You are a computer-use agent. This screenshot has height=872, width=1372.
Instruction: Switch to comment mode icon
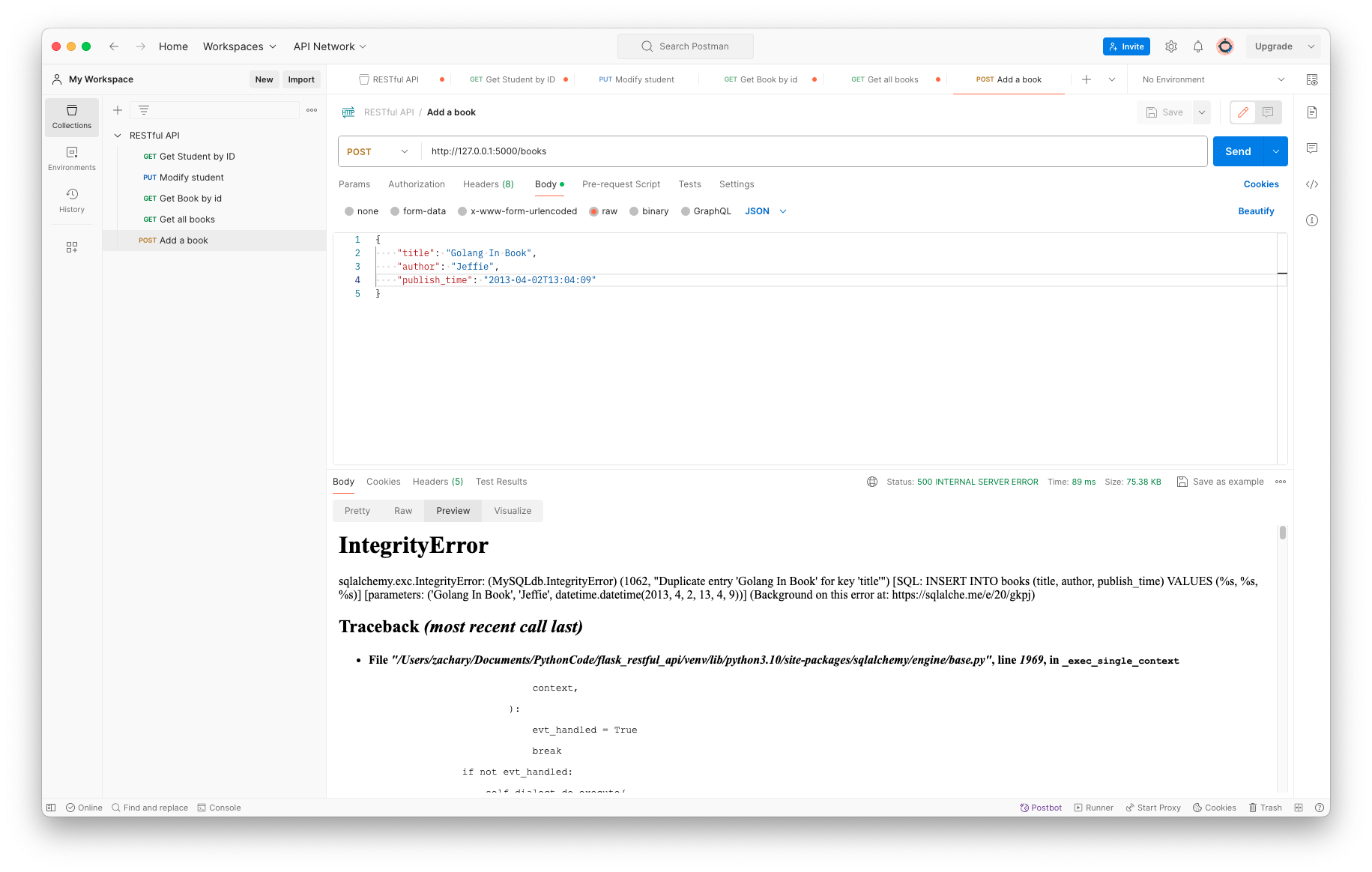[x=1268, y=112]
